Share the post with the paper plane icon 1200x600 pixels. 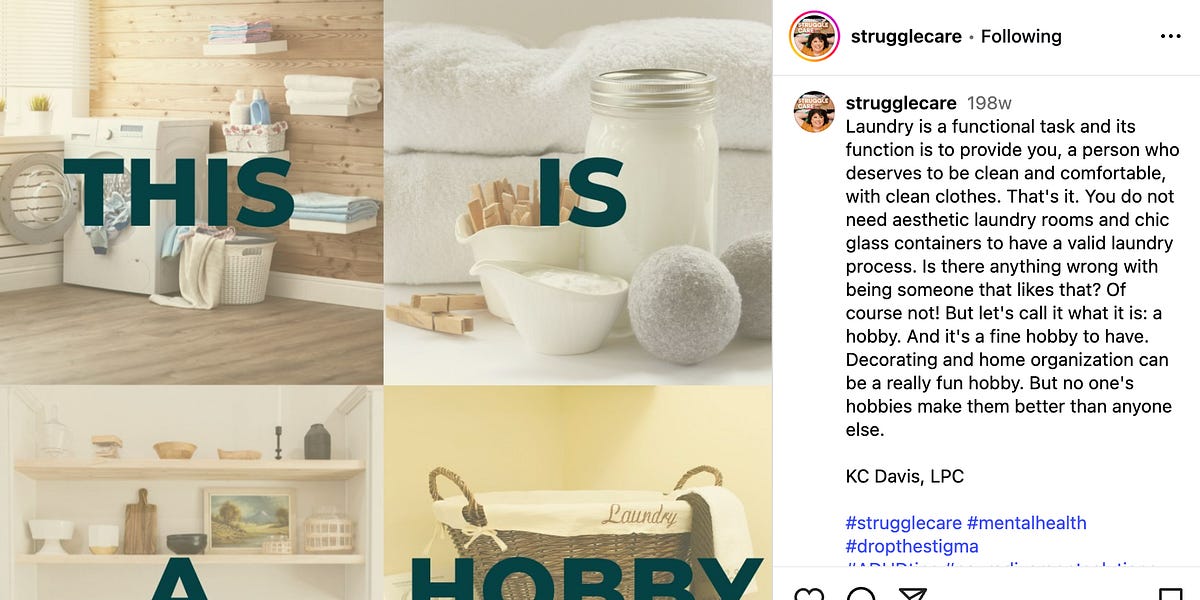tap(913, 594)
